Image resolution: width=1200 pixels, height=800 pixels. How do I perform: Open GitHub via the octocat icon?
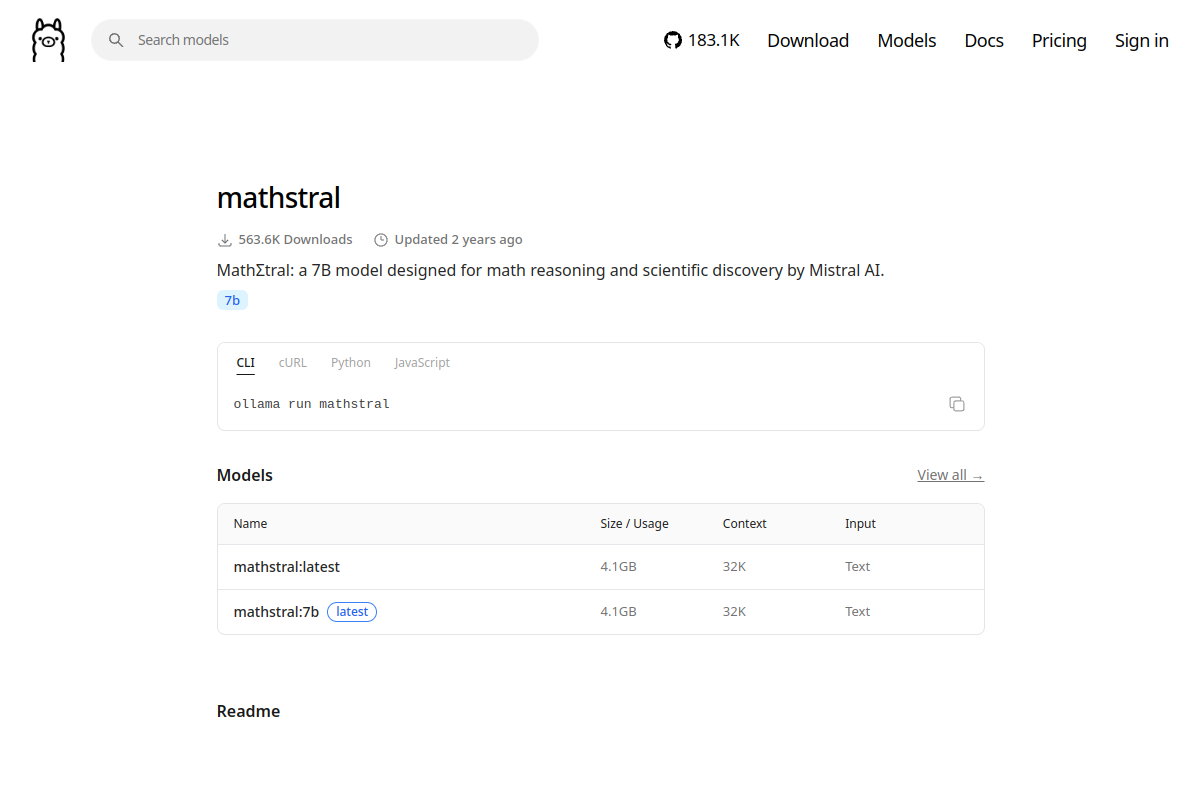point(673,40)
